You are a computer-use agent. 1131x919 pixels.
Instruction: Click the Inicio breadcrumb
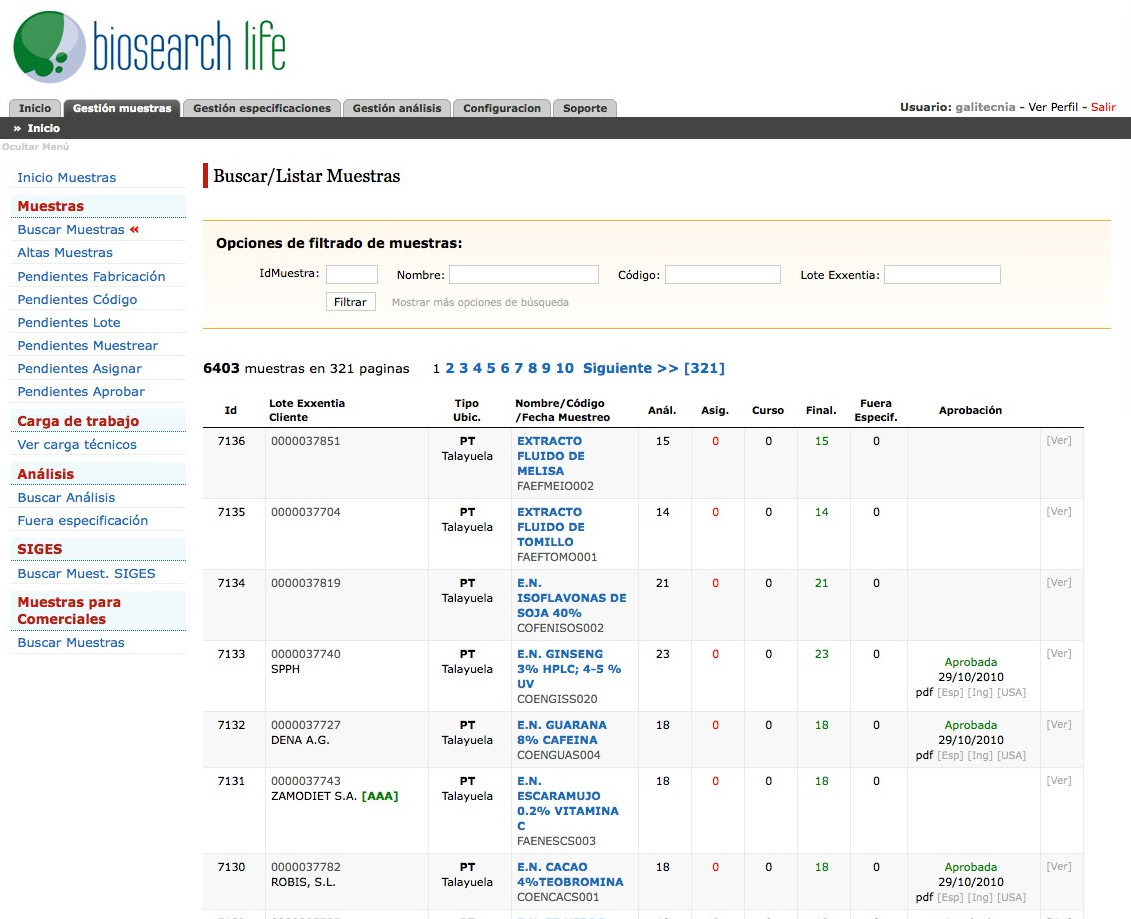[43, 128]
